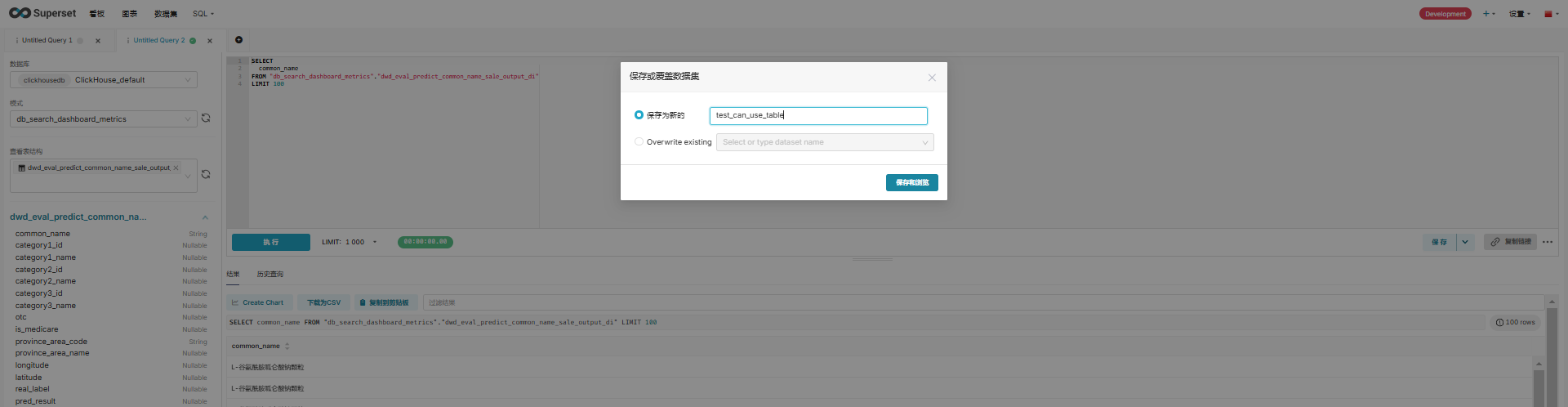Download results with 下载为CSV

coord(323,302)
